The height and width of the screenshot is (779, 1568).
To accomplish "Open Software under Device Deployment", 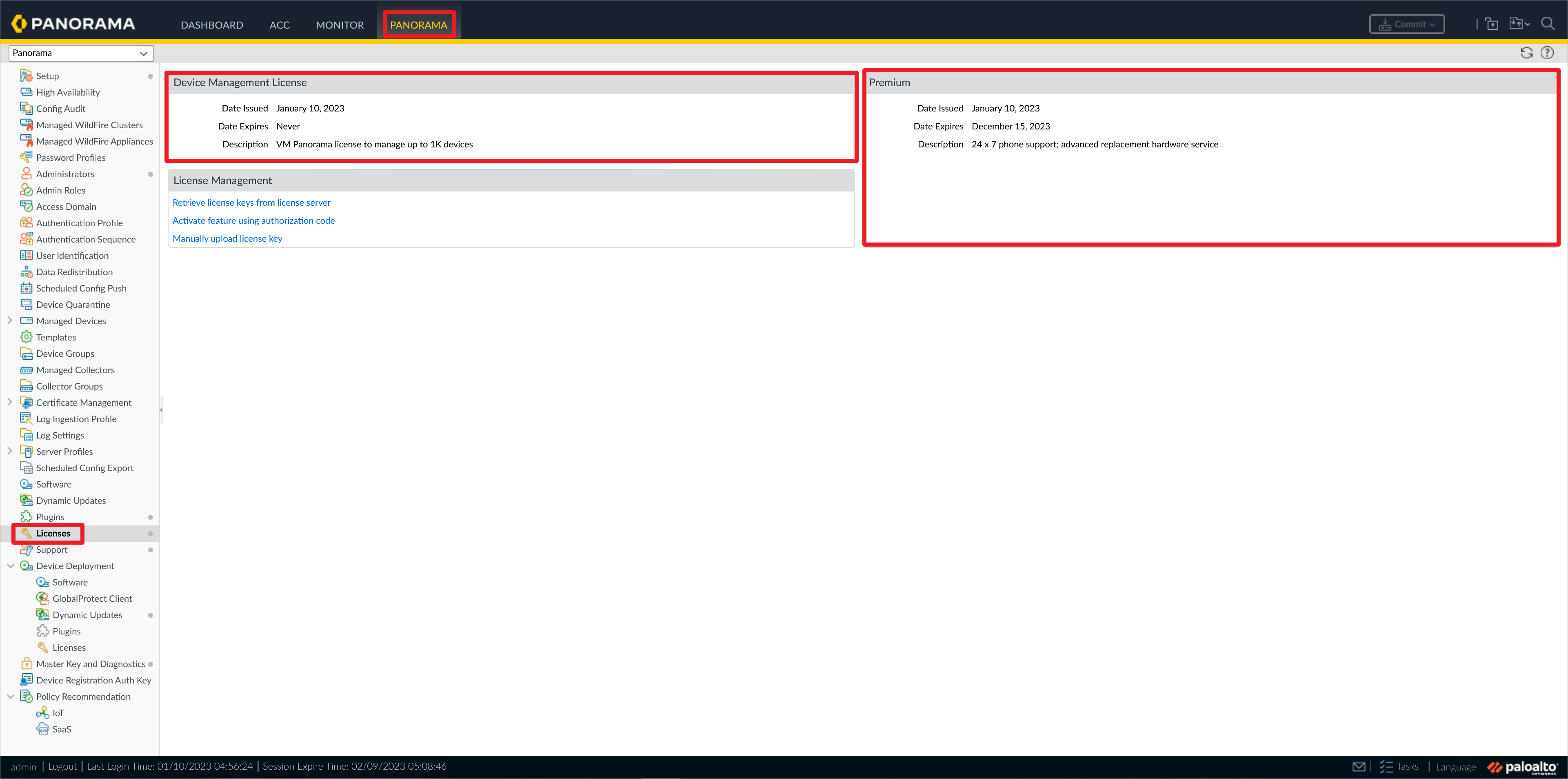I will point(70,582).
